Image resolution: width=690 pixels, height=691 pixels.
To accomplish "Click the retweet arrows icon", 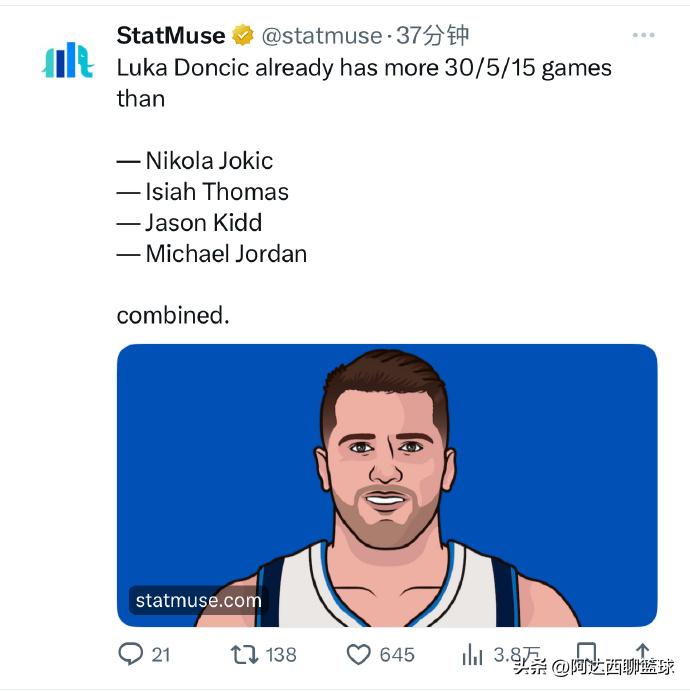I will [x=245, y=654].
